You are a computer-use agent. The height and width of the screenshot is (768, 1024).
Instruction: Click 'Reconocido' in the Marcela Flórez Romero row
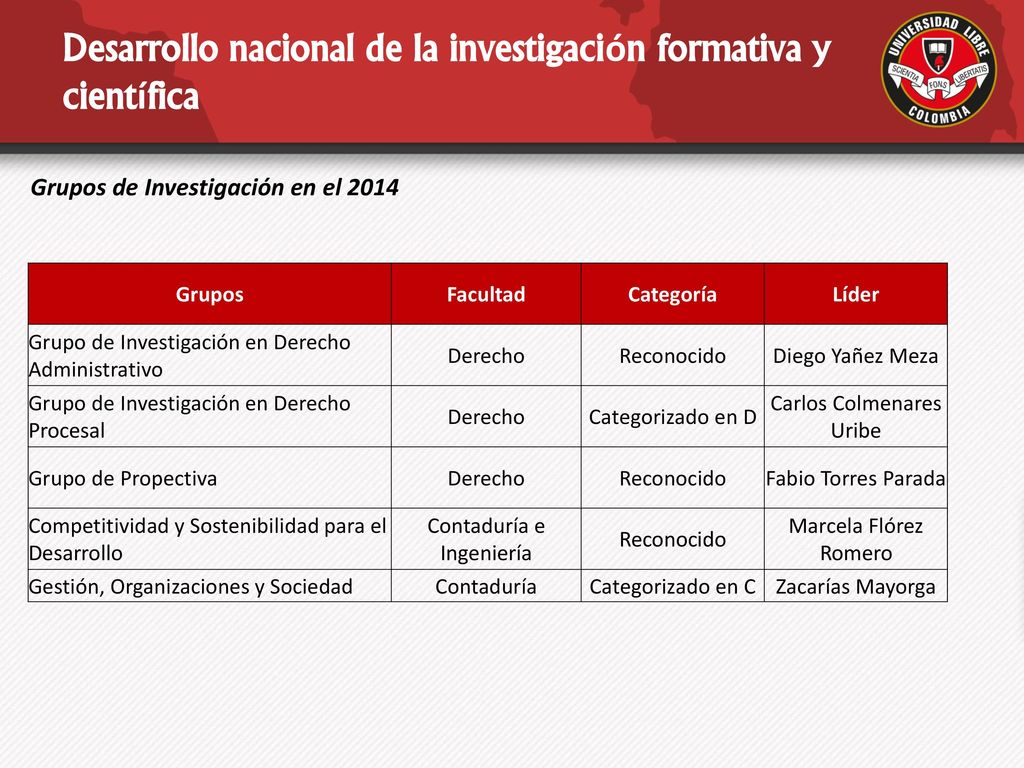tap(673, 539)
